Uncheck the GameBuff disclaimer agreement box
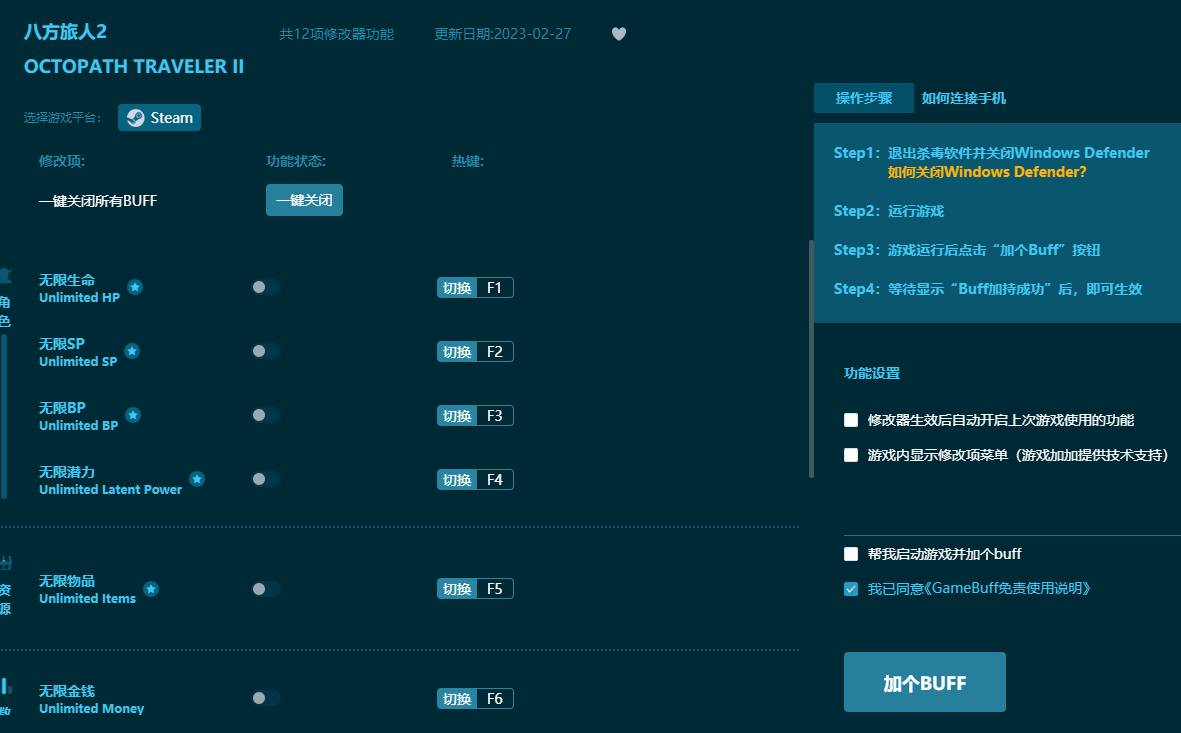This screenshot has height=733, width=1181. click(851, 589)
